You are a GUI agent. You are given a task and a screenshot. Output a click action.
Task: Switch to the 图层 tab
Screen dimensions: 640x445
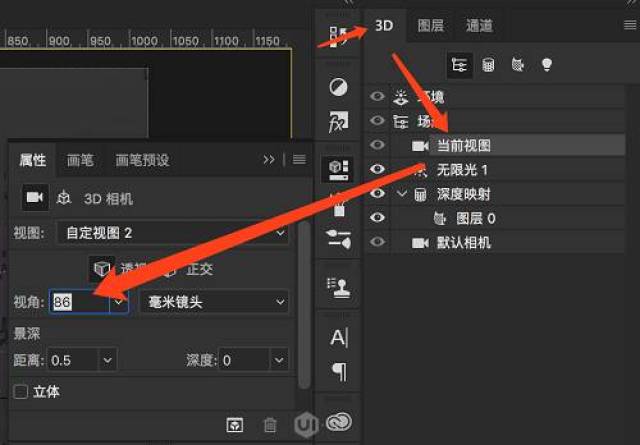pos(431,26)
